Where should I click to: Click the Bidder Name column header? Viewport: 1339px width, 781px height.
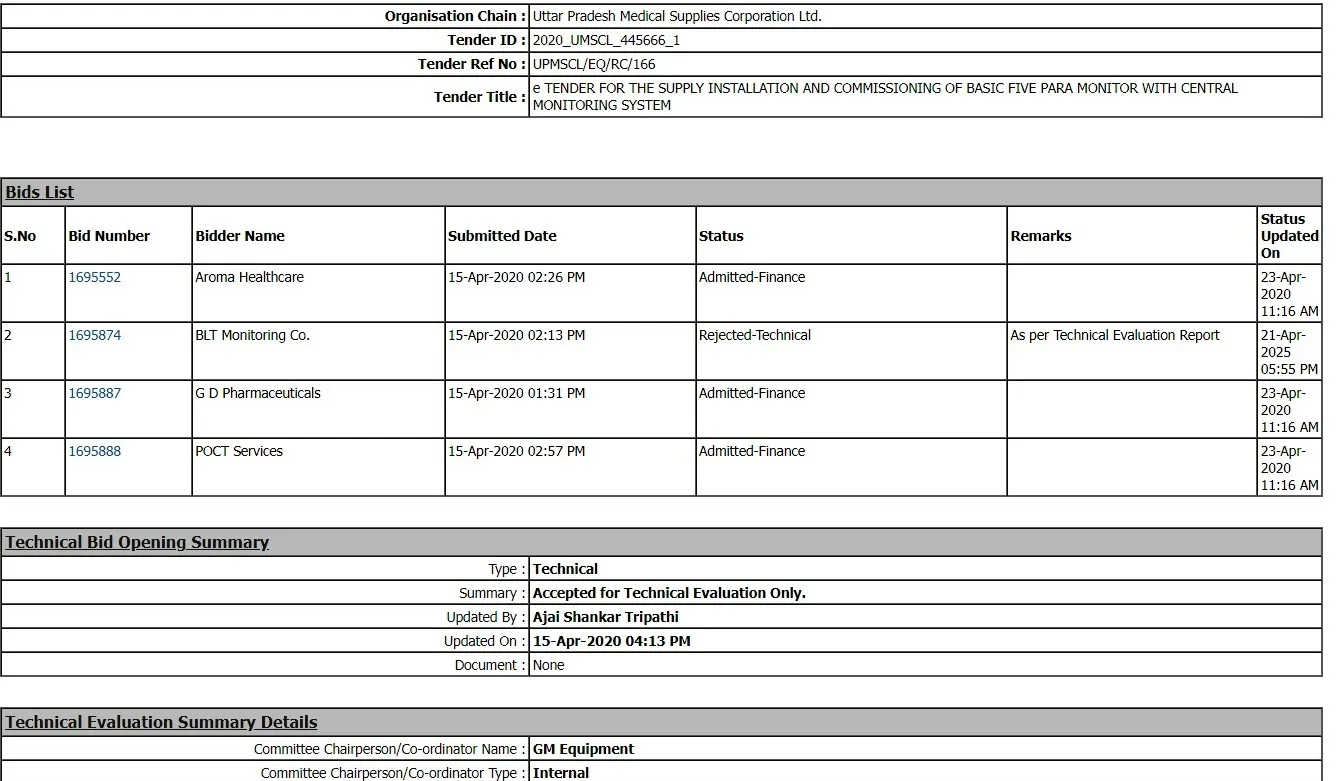(240, 237)
